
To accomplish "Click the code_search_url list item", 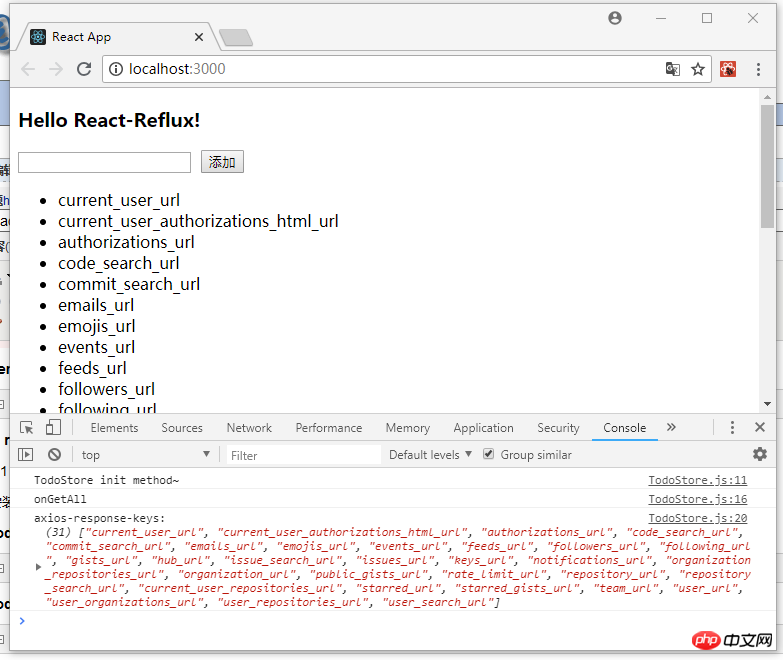I will (118, 263).
